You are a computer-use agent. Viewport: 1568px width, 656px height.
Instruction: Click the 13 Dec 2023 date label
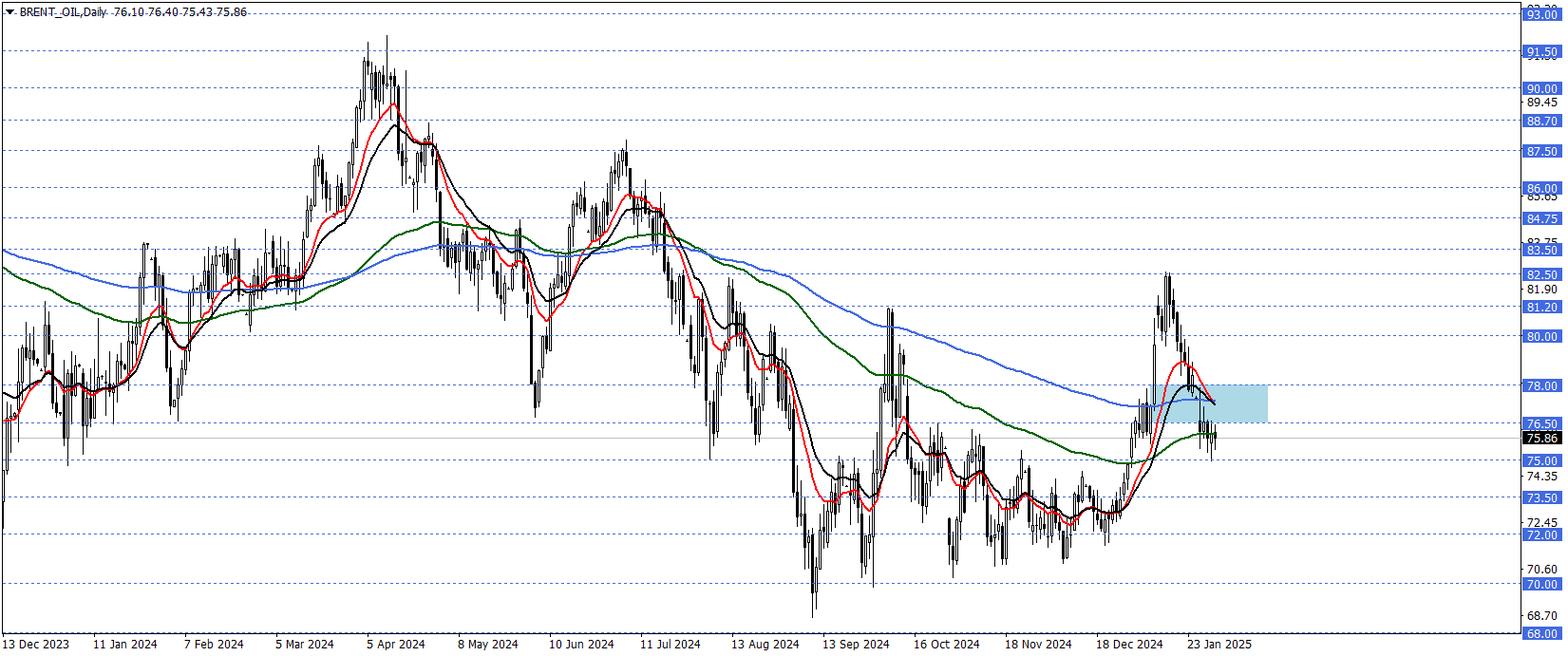click(x=36, y=644)
